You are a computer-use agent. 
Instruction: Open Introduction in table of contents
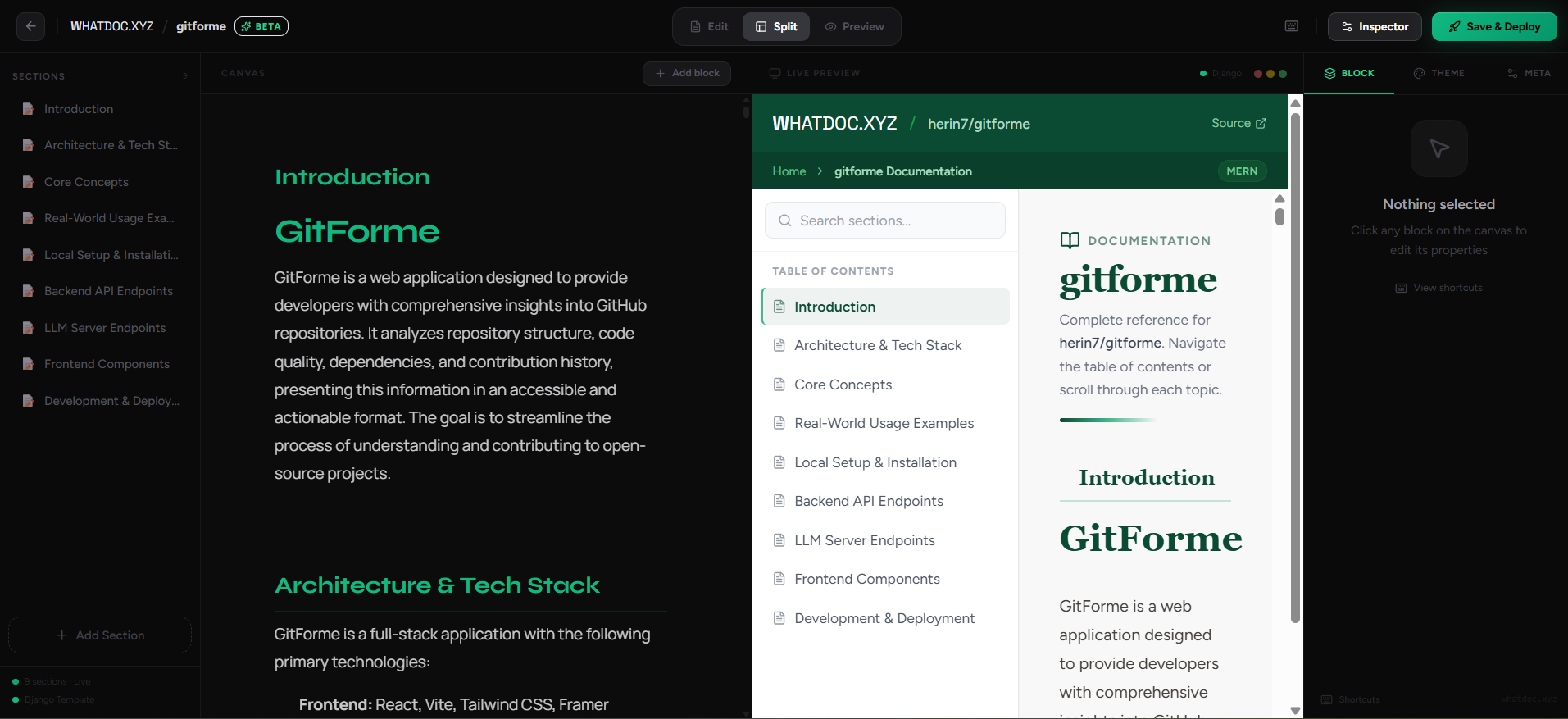885,307
